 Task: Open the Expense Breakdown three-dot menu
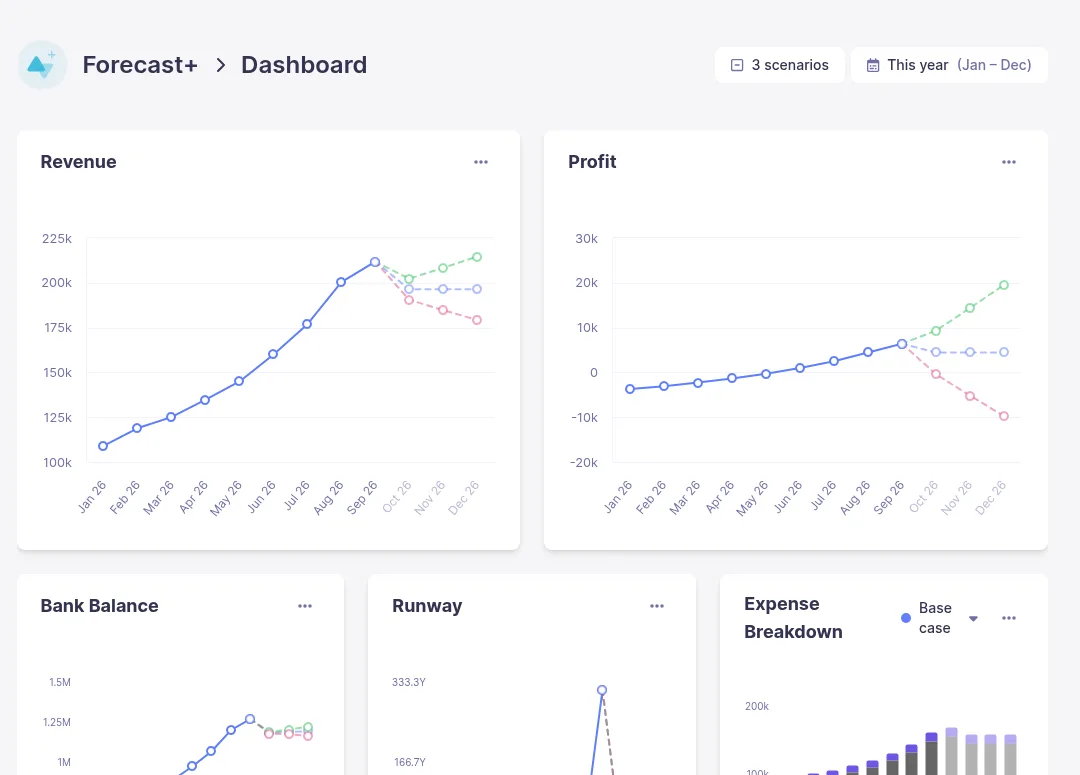click(x=1008, y=618)
